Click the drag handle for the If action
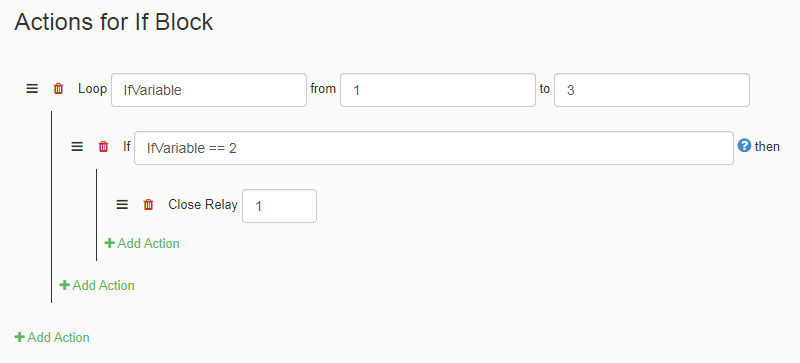 point(77,147)
